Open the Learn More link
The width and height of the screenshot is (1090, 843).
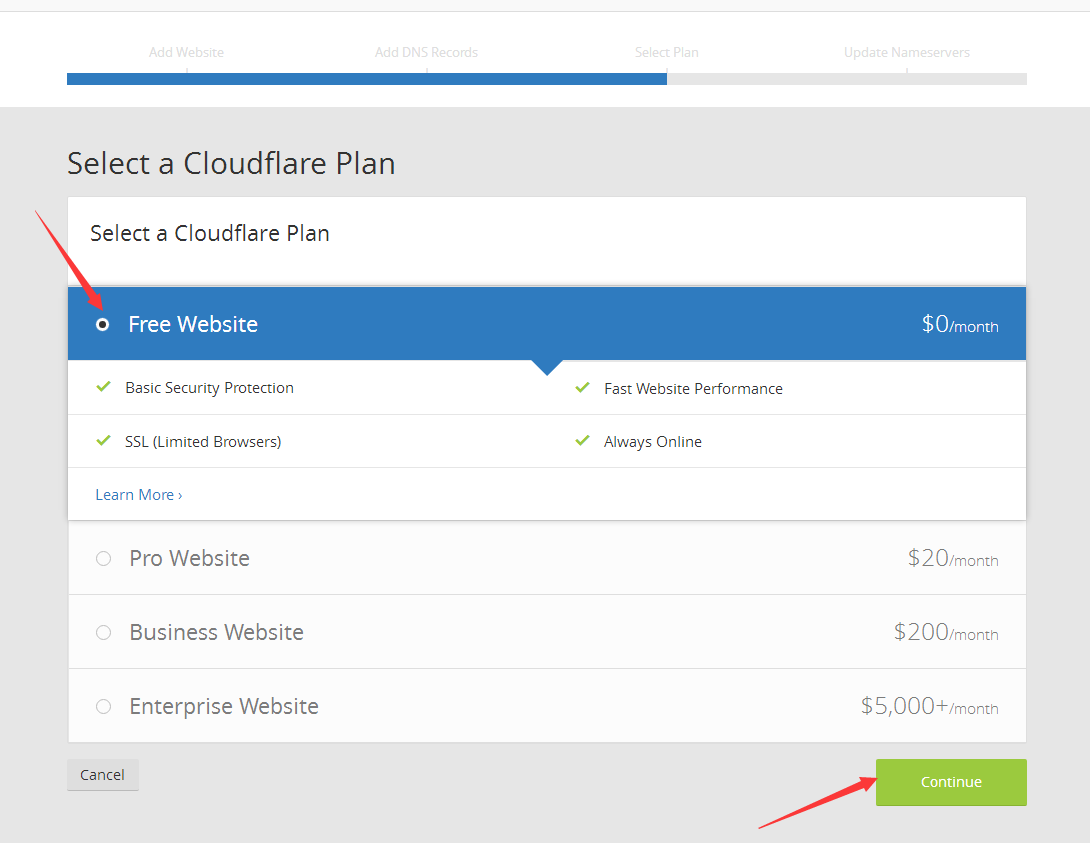[139, 495]
